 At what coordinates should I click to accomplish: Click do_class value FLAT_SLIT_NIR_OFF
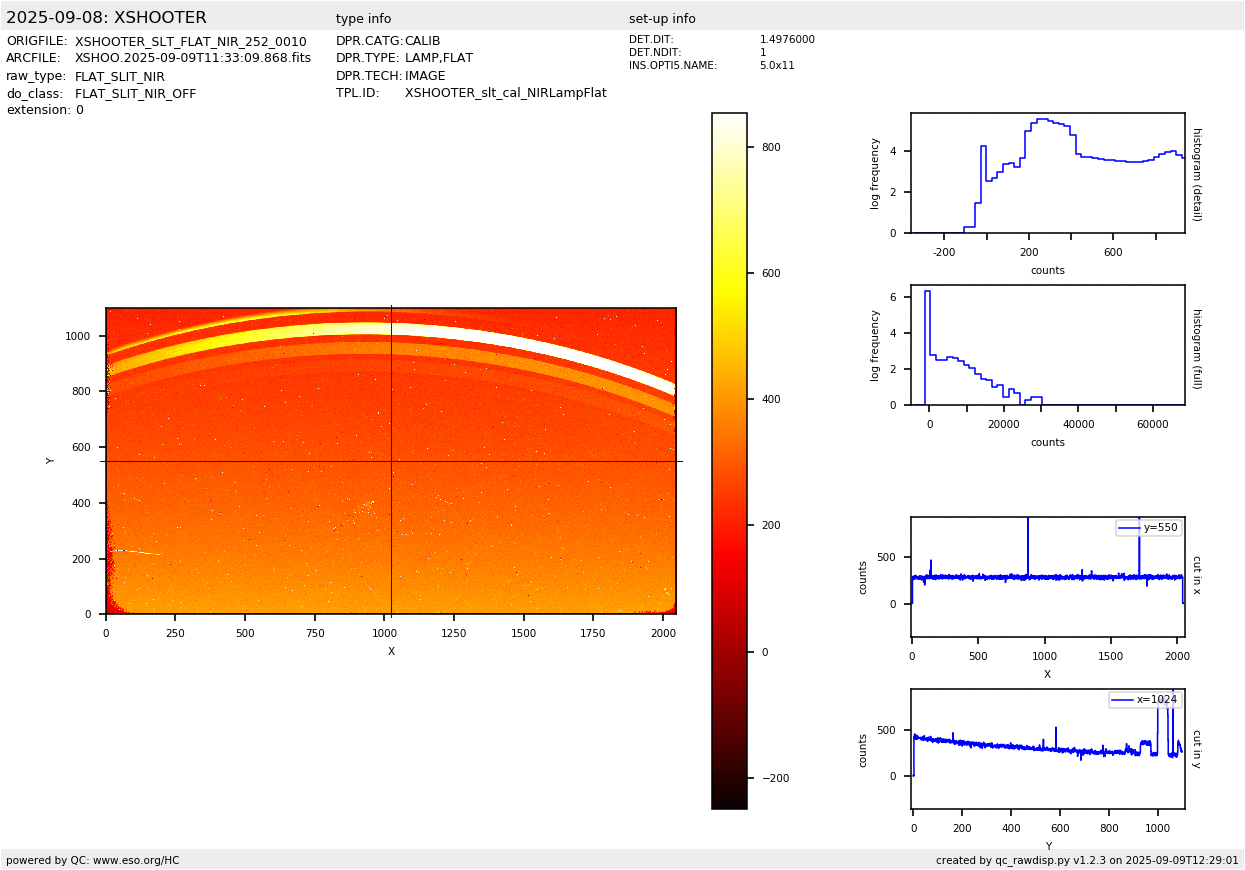point(136,94)
